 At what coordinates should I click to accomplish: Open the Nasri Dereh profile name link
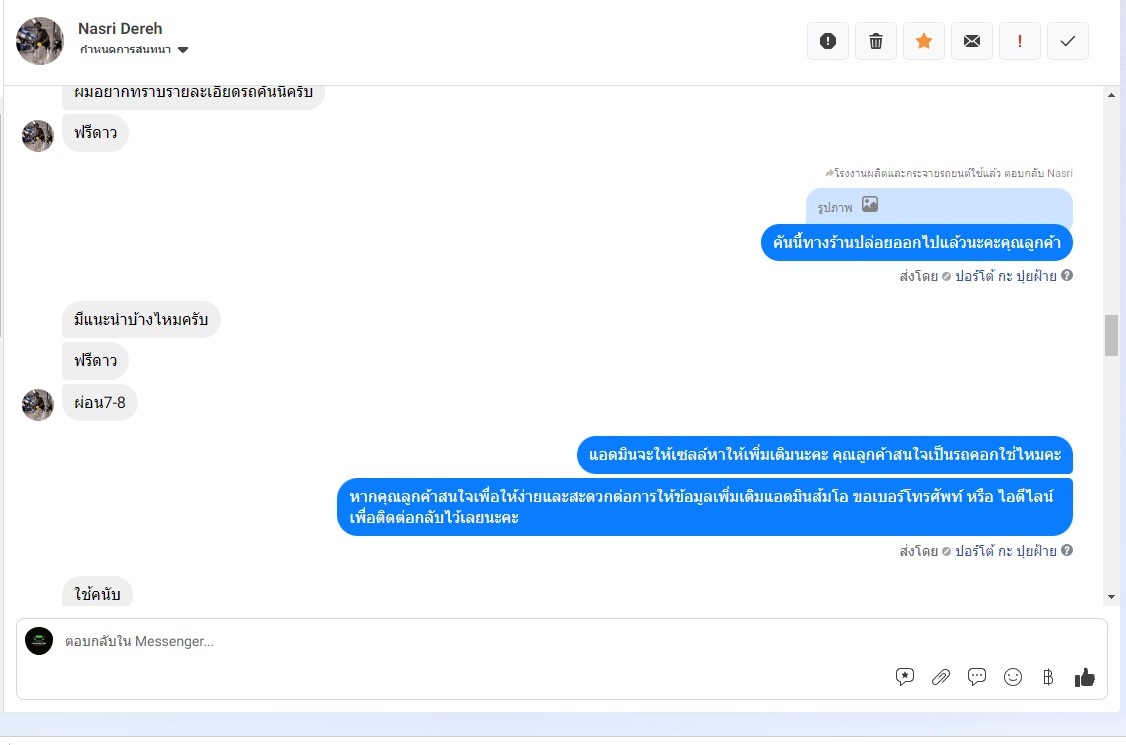(120, 29)
